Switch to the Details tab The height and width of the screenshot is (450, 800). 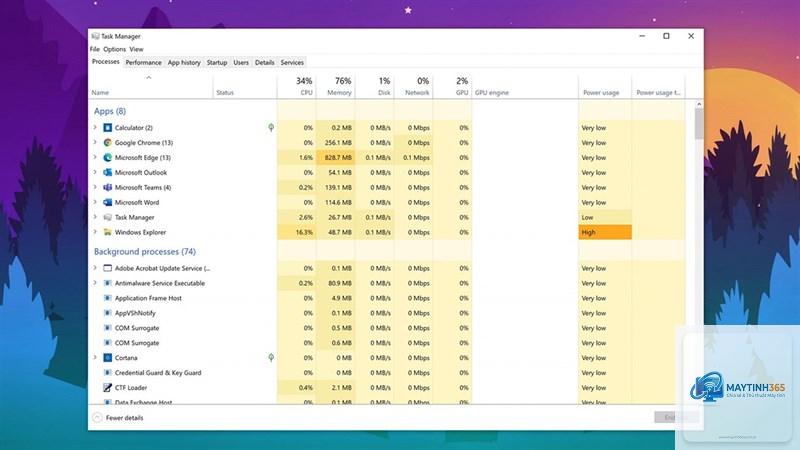point(264,62)
